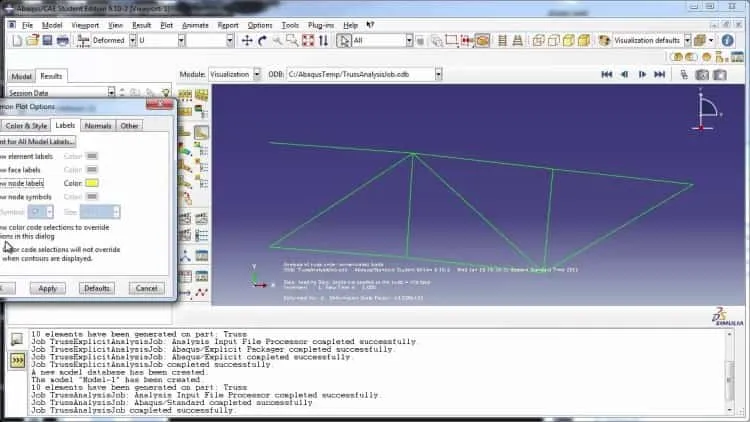Step to next frame
The height and width of the screenshot is (422, 750).
coord(642,74)
